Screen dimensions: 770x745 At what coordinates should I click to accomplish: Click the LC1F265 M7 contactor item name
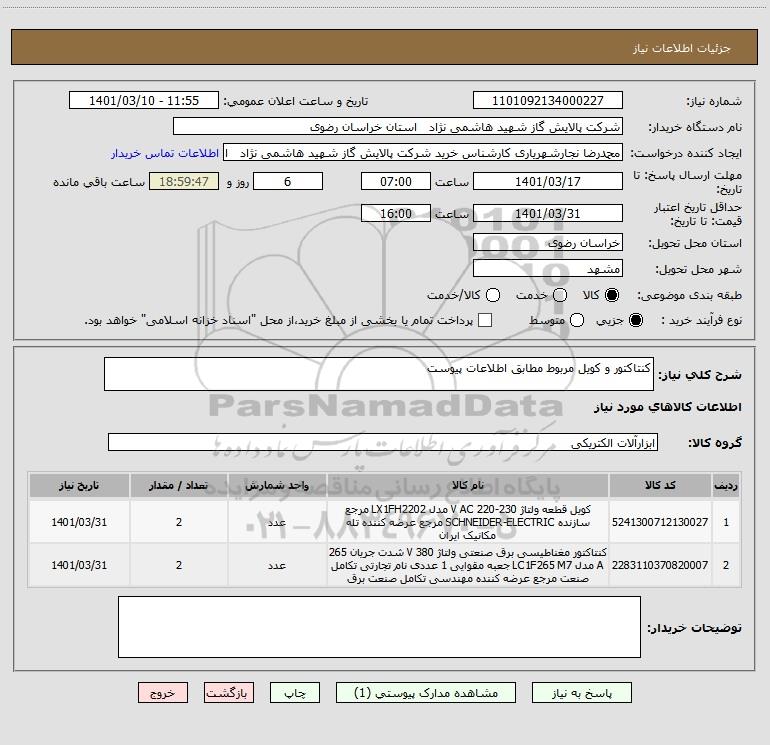(468, 565)
